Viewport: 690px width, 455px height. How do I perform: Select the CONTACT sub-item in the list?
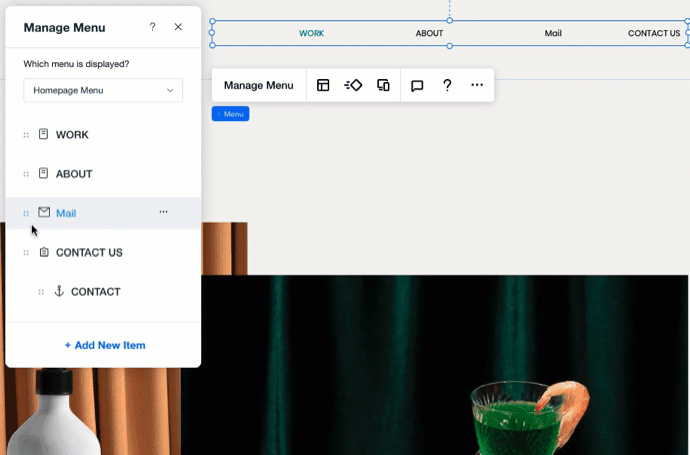tap(95, 292)
